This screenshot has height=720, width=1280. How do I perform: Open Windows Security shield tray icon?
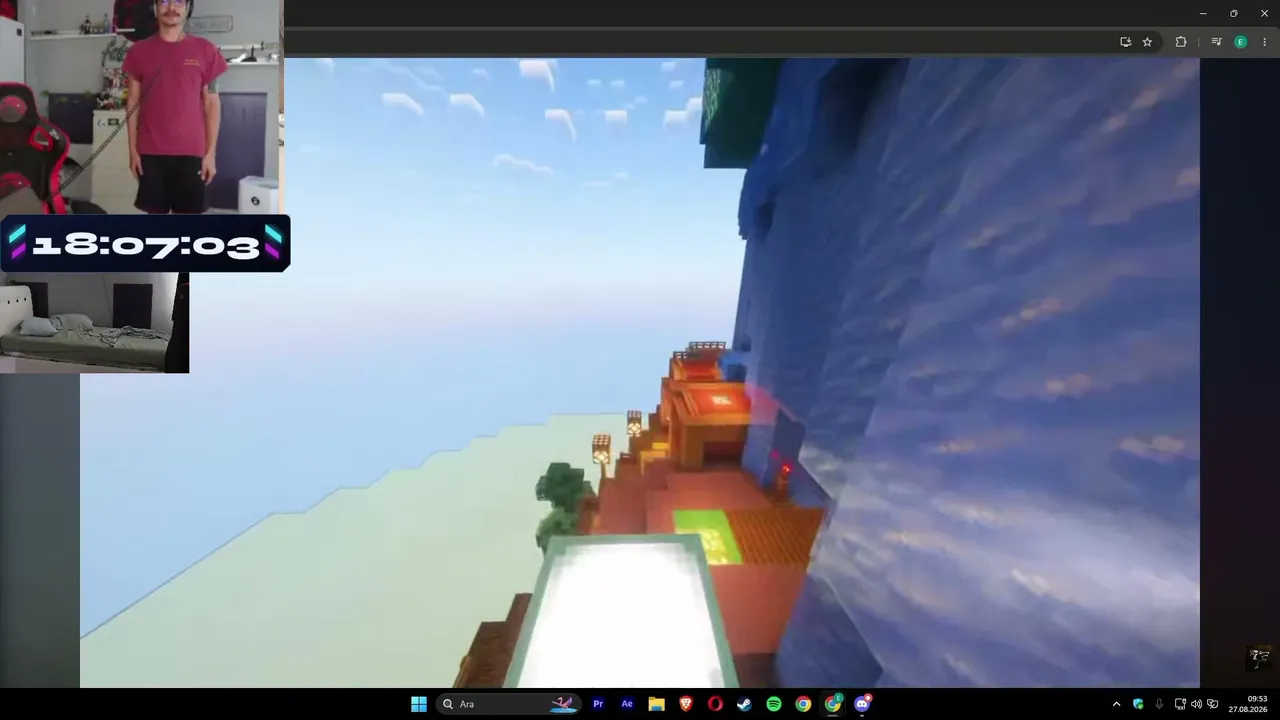[x=1138, y=704]
